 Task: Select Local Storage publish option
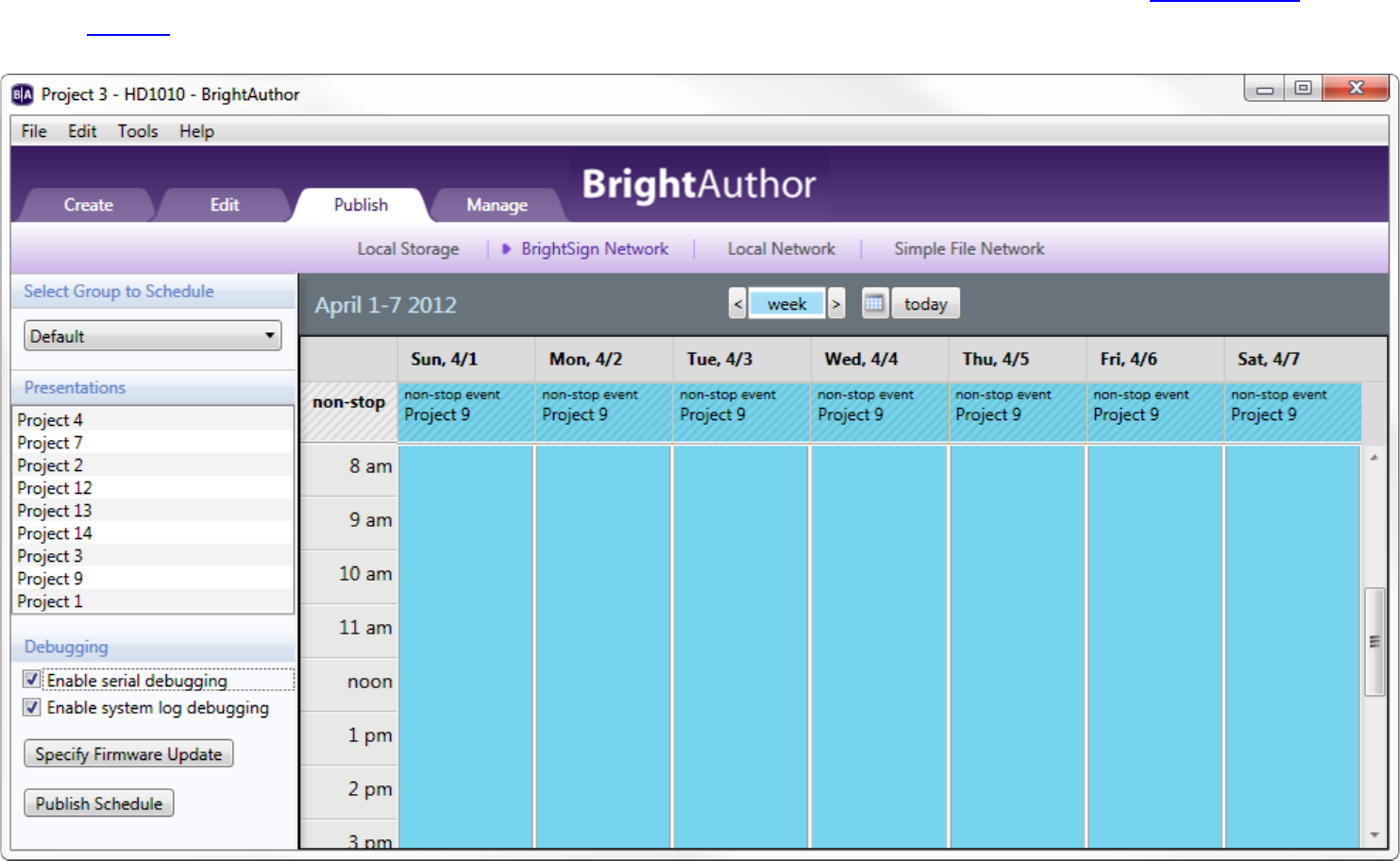408,249
